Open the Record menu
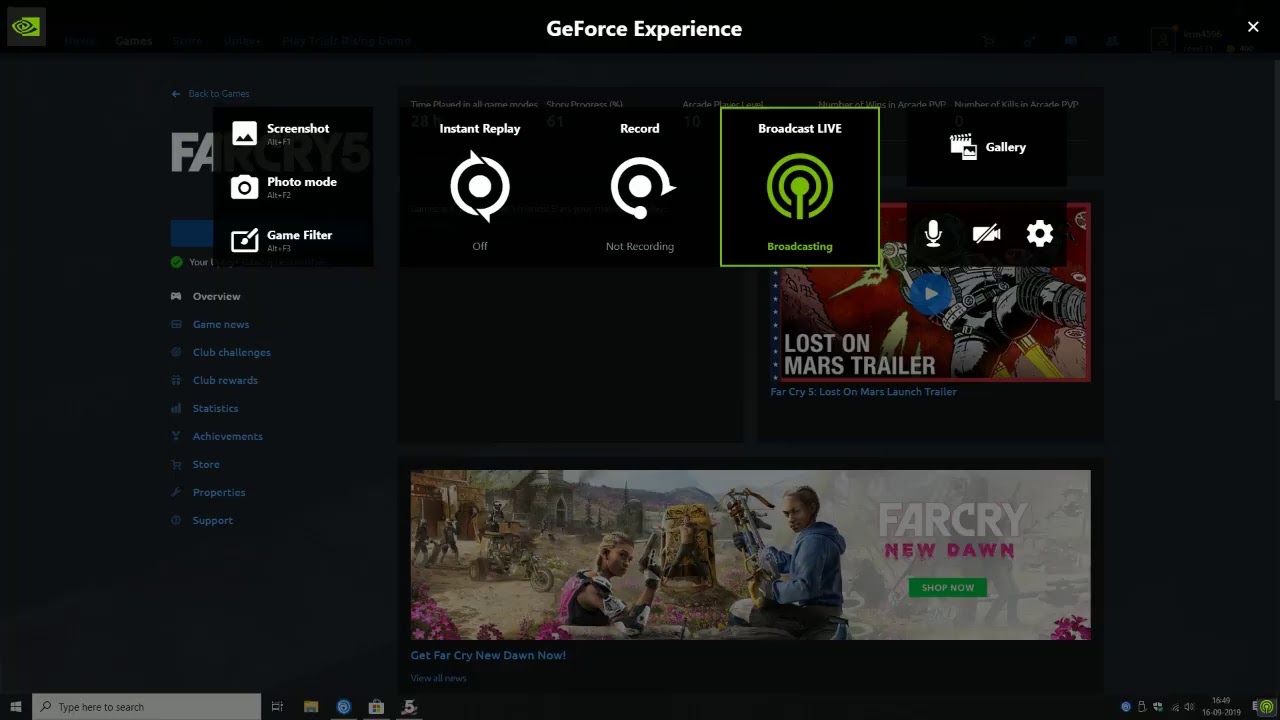 pos(640,187)
